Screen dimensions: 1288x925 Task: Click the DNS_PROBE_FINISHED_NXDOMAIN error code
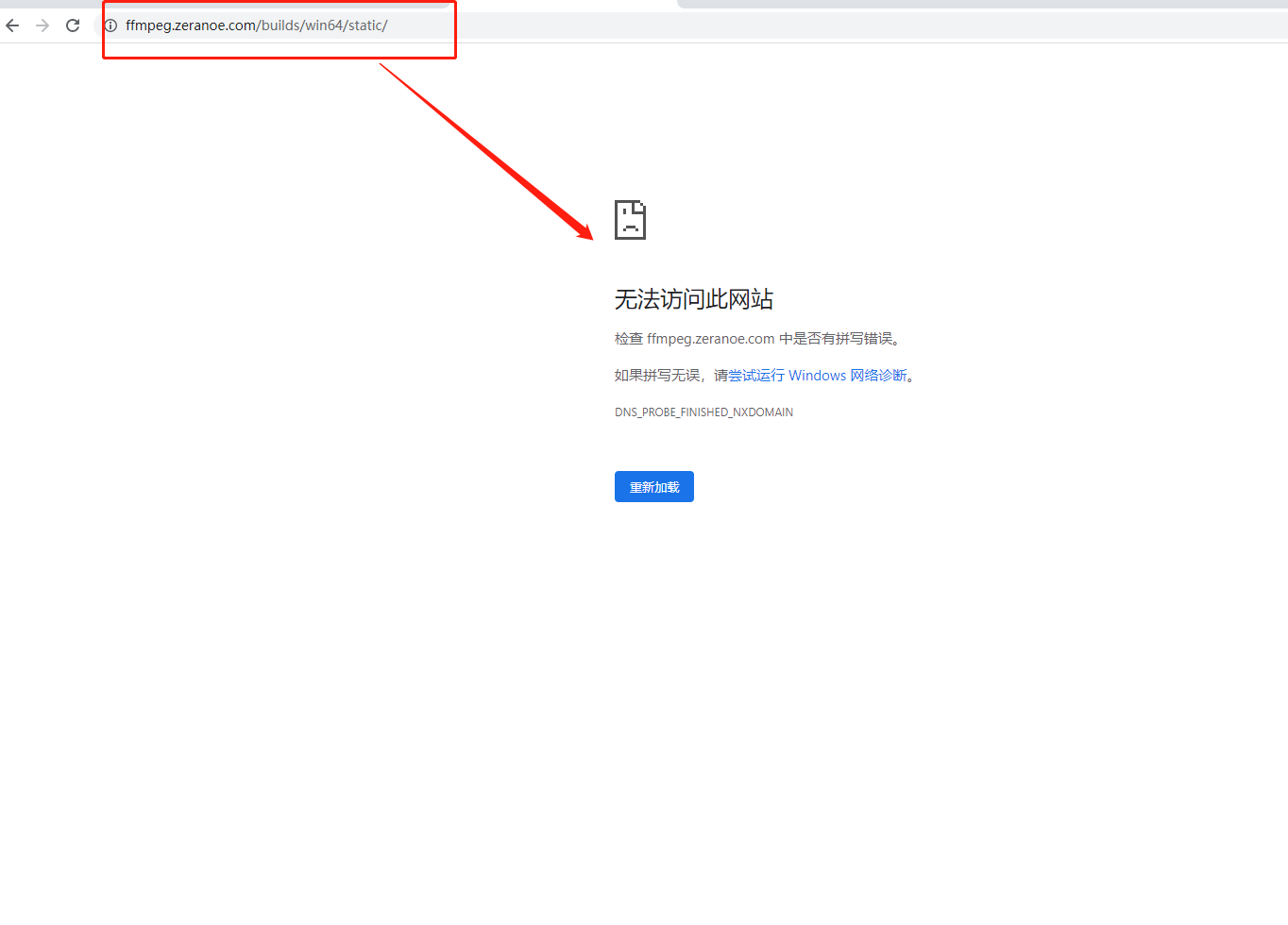pos(703,412)
